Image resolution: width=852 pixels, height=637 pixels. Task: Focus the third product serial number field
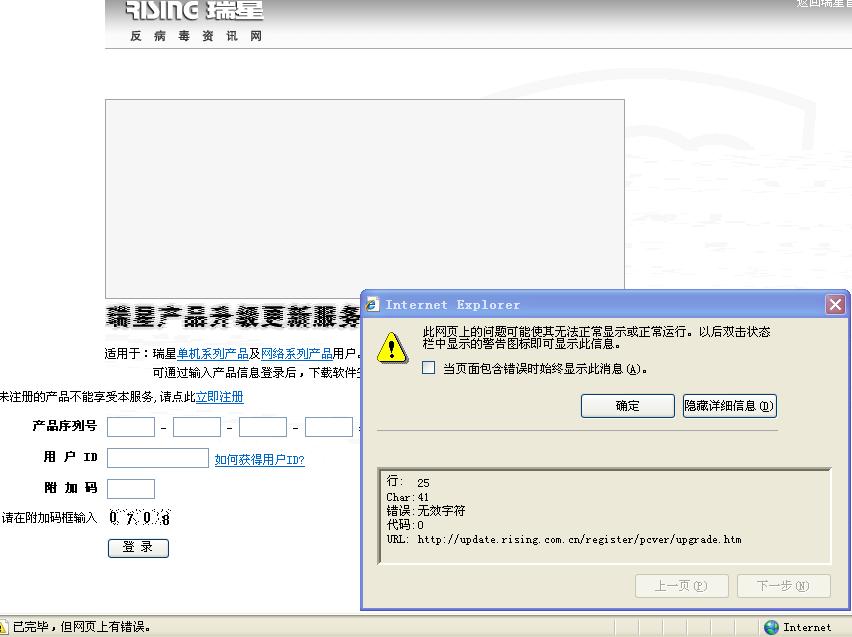coord(263,427)
